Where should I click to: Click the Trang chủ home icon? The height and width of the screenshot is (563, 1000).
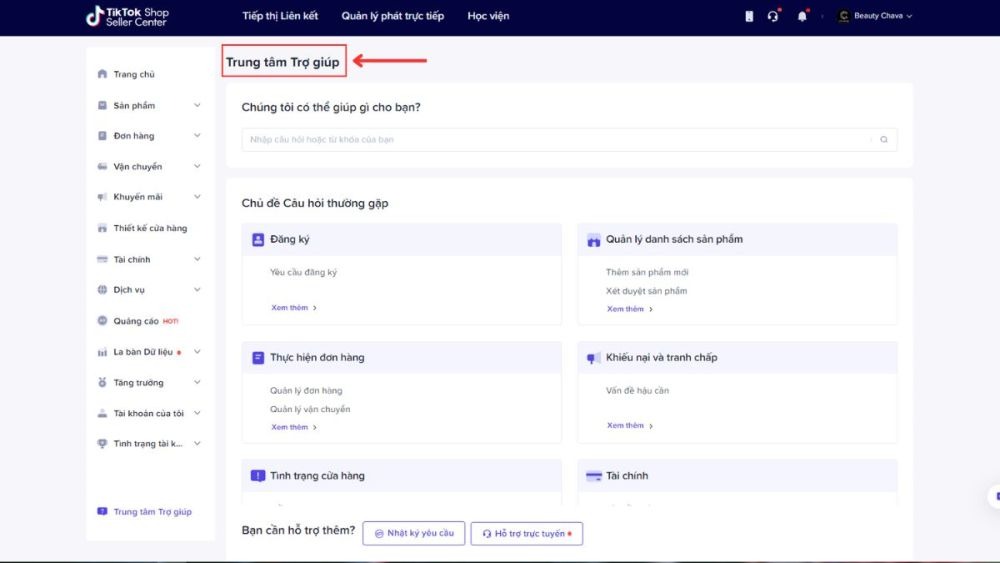[102, 74]
